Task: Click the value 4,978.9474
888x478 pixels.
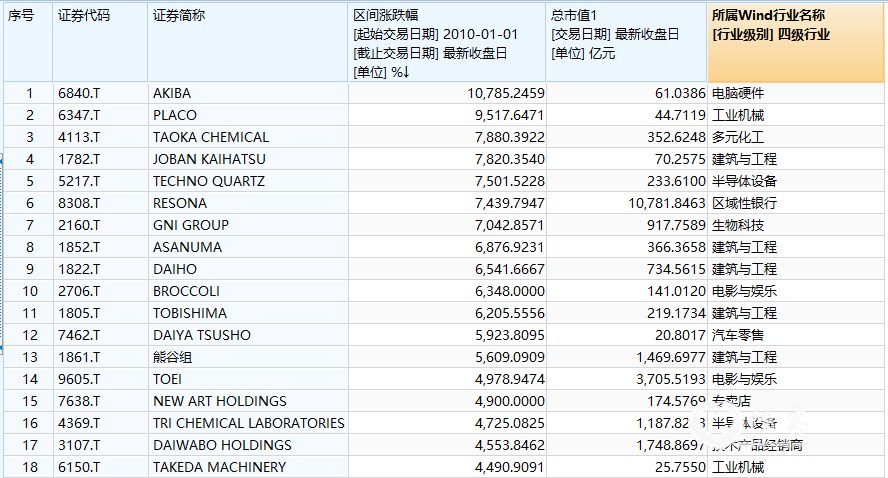Action: [510, 379]
